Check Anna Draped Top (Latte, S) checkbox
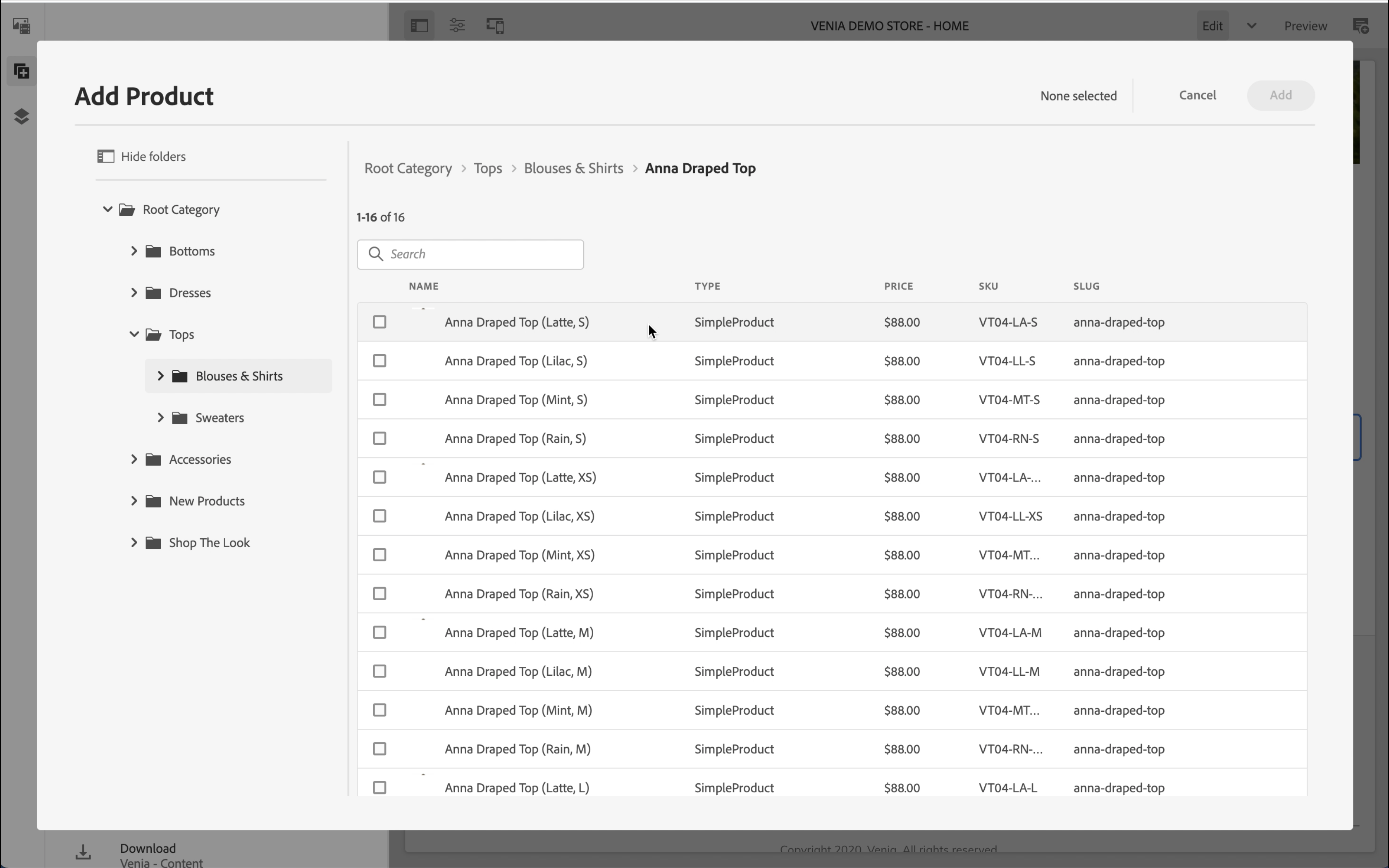The height and width of the screenshot is (868, 1389). 379,322
